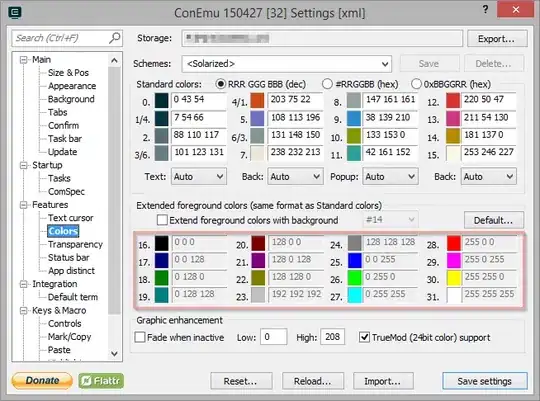This screenshot has height=401, width=540.
Task: Open Status bar settings page
Action: (x=69, y=257)
